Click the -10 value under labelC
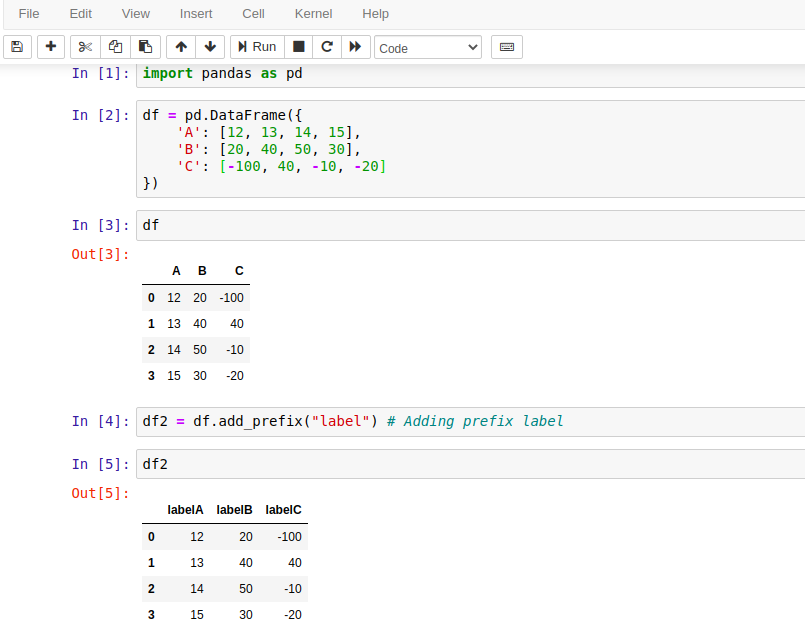This screenshot has height=623, width=805. click(293, 589)
